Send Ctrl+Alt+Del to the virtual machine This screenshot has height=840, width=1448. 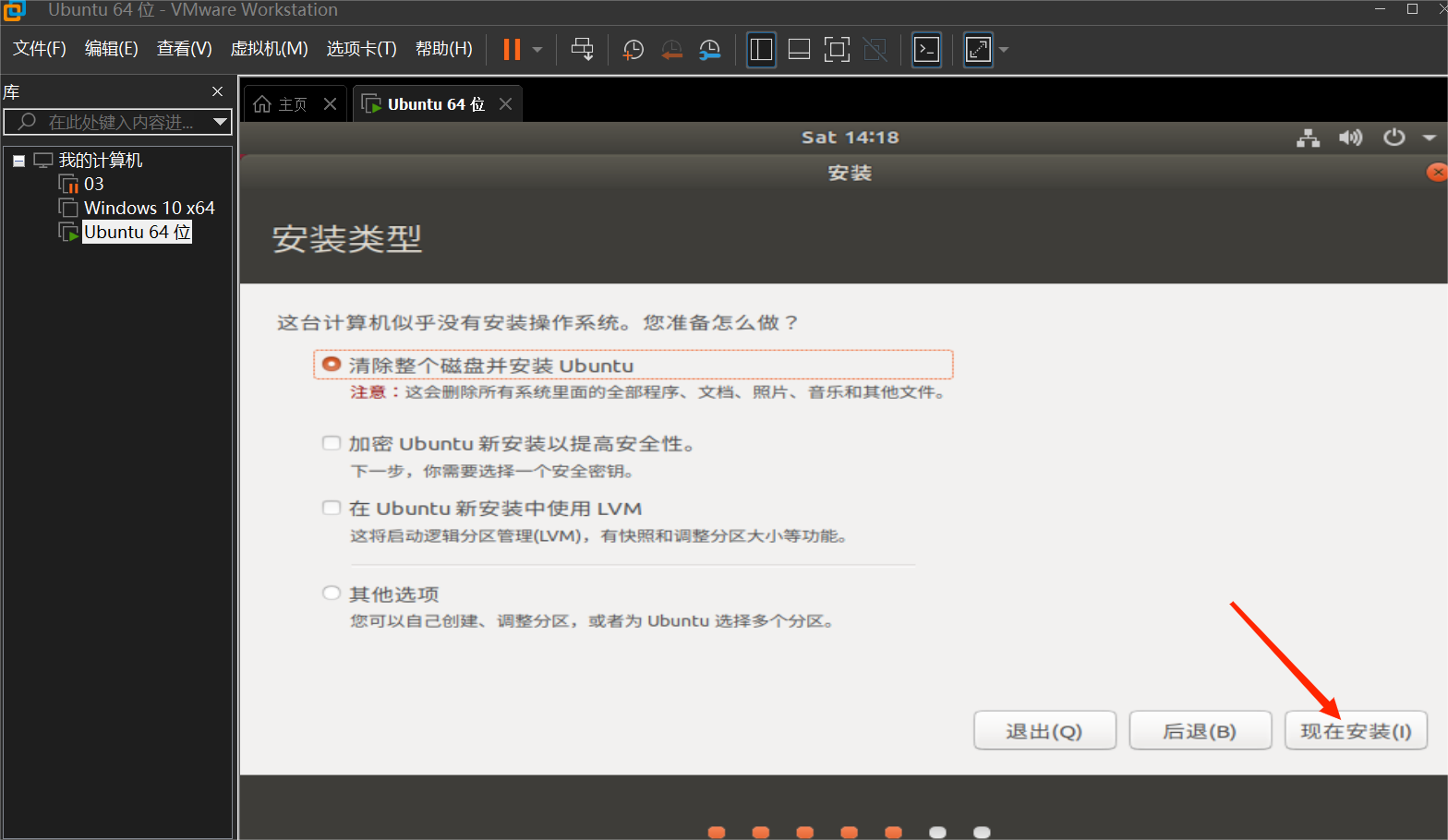(x=583, y=49)
